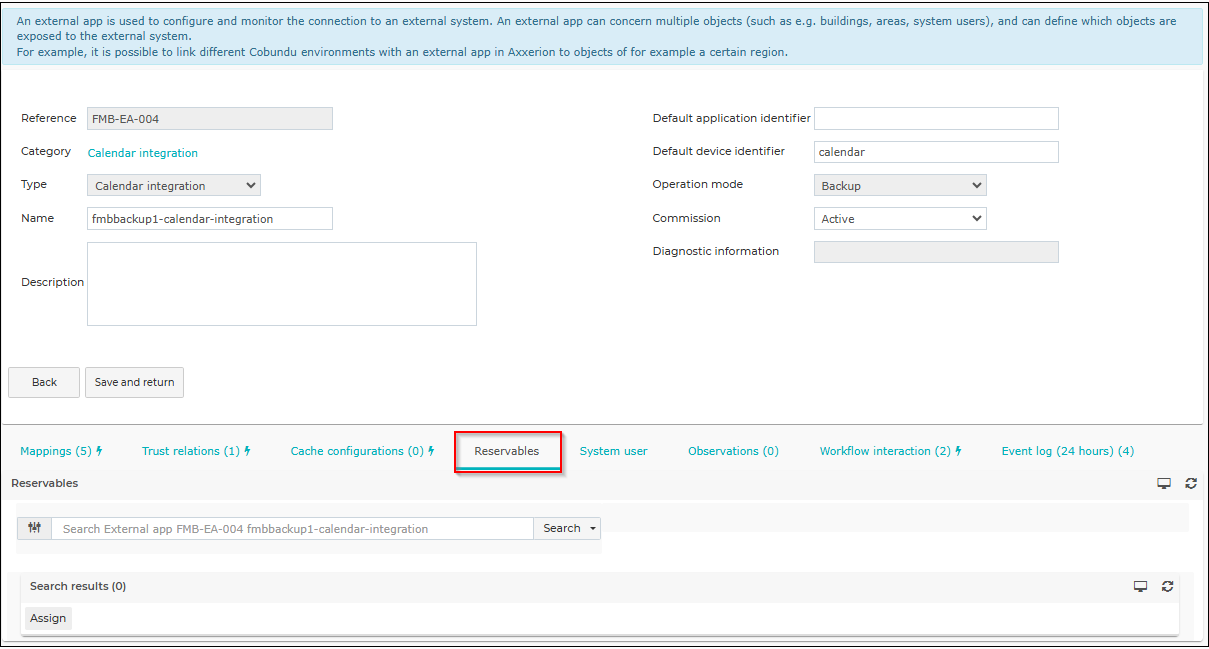Focus the Name input field
The width and height of the screenshot is (1209, 649).
click(x=210, y=219)
